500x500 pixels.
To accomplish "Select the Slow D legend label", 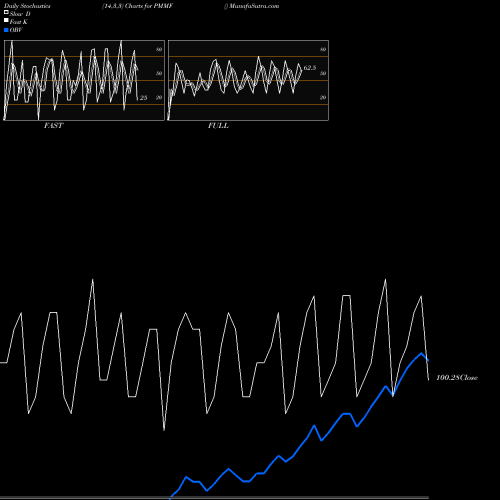I will tap(20, 14).
